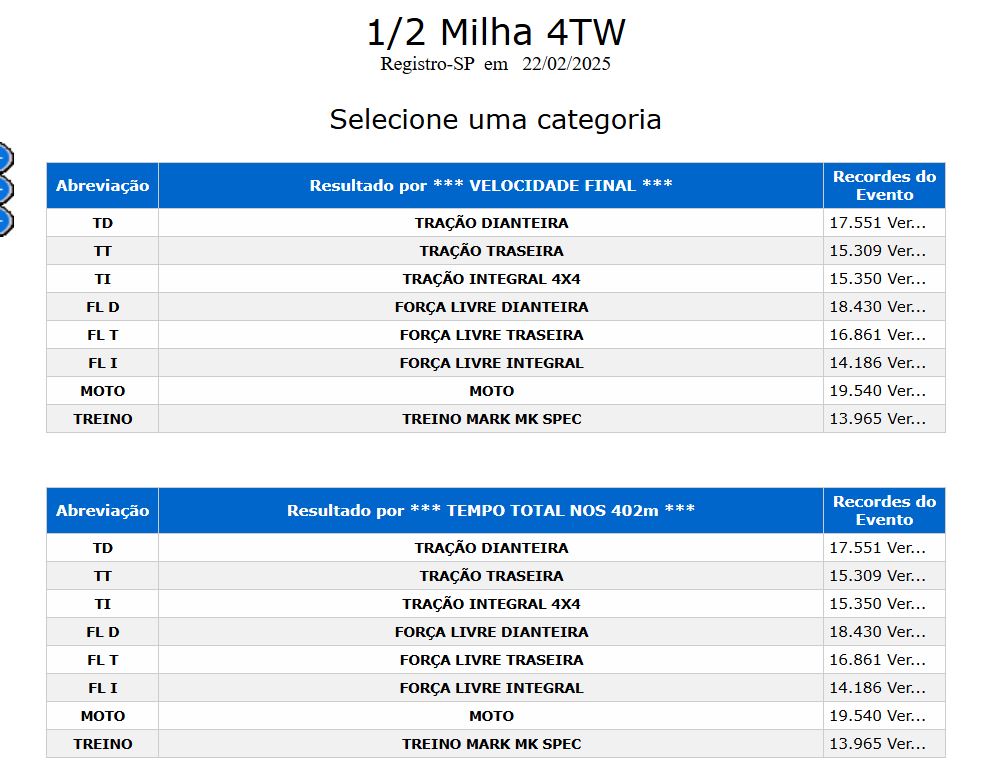Select TREINO MARK MK SPEC results
Screen dimensions: 997x780
coord(491,419)
